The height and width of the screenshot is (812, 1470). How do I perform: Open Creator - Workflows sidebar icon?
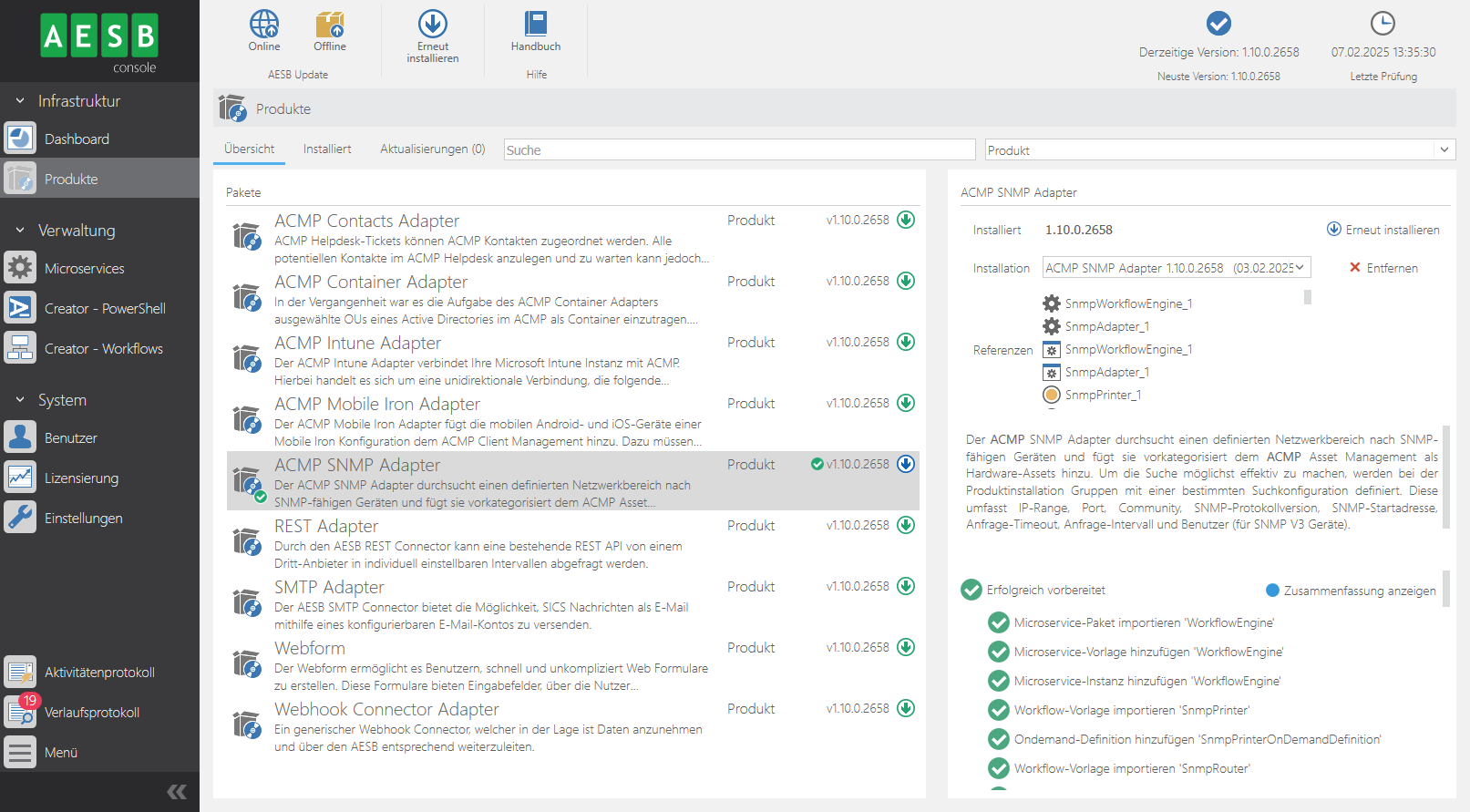[x=20, y=348]
